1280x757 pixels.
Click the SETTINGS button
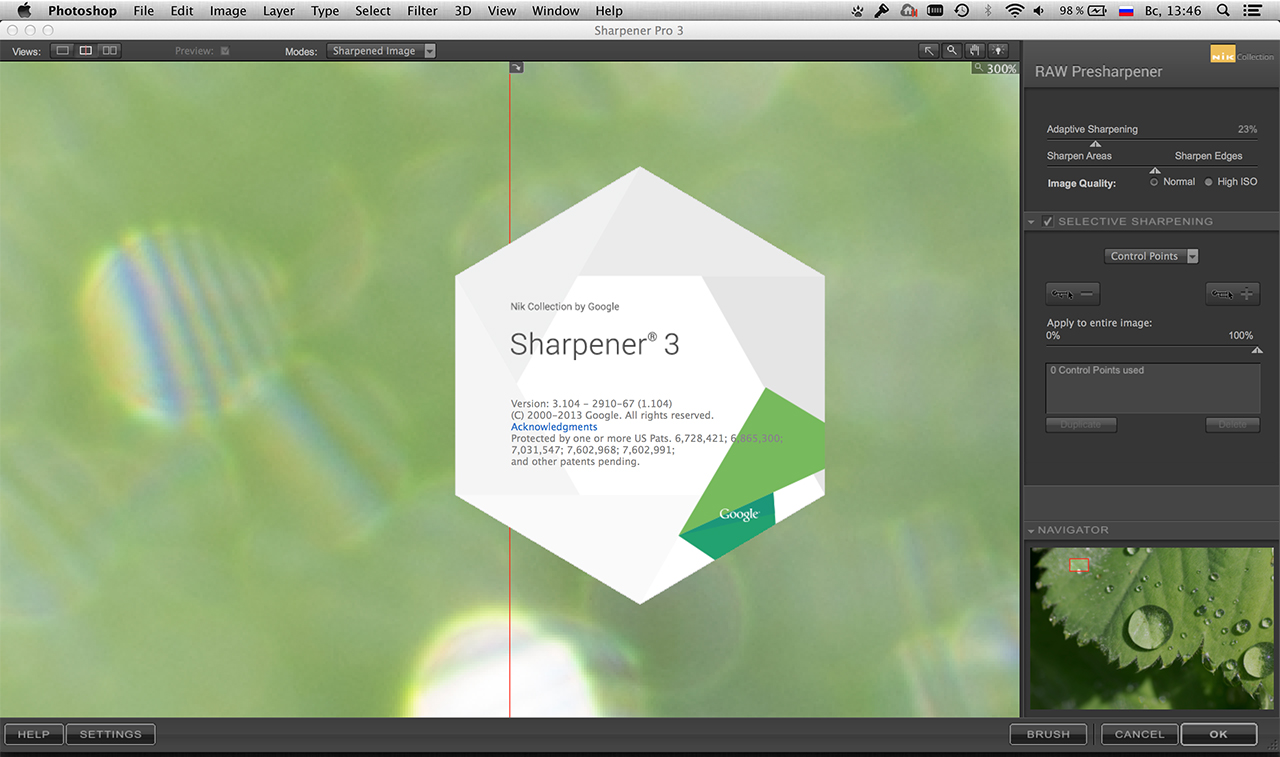(x=111, y=734)
